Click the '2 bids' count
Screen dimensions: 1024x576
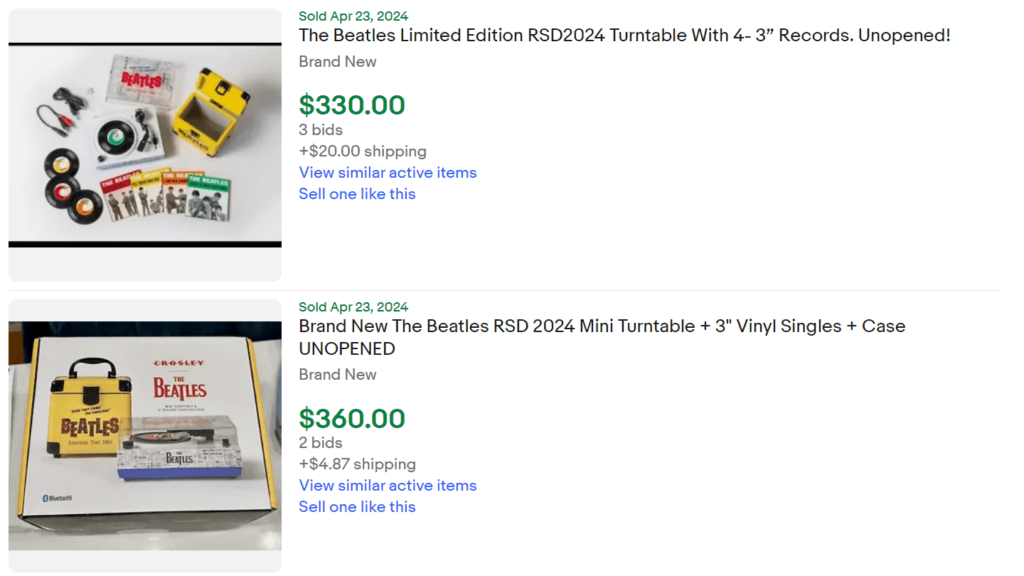(320, 443)
